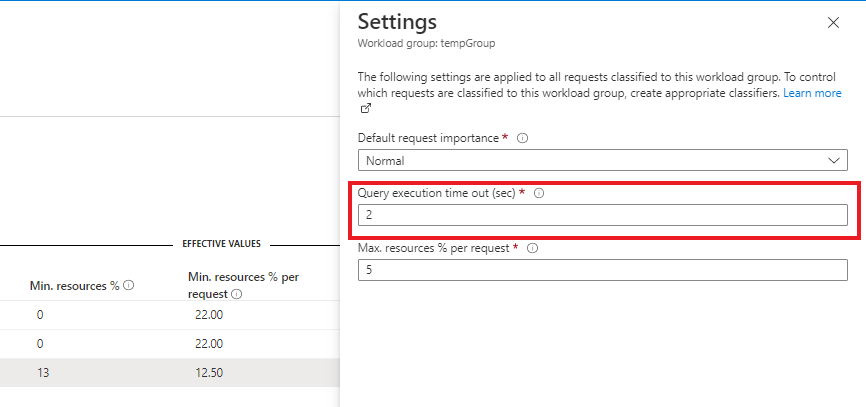Click the EFFECTIVE VALUES group heading
Viewport: 866px width, 407px height.
pyautogui.click(x=221, y=243)
